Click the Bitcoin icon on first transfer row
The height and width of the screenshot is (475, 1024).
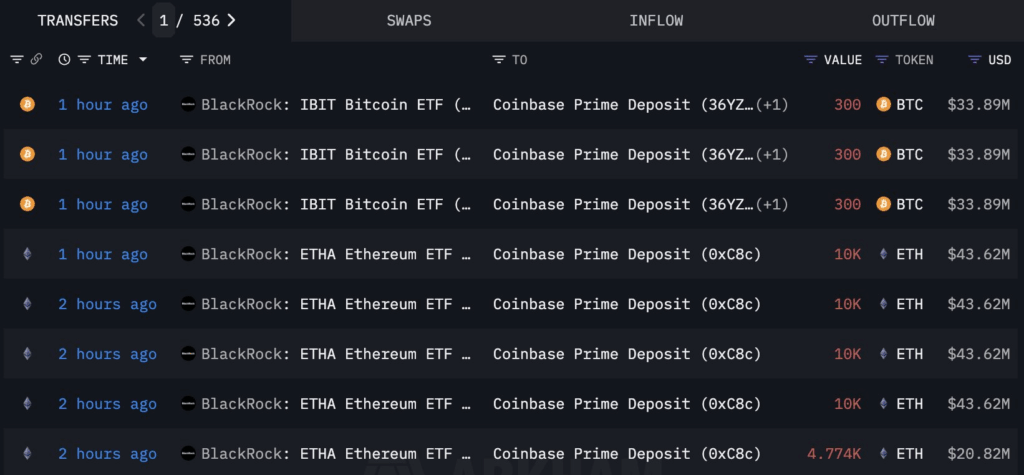(27, 104)
